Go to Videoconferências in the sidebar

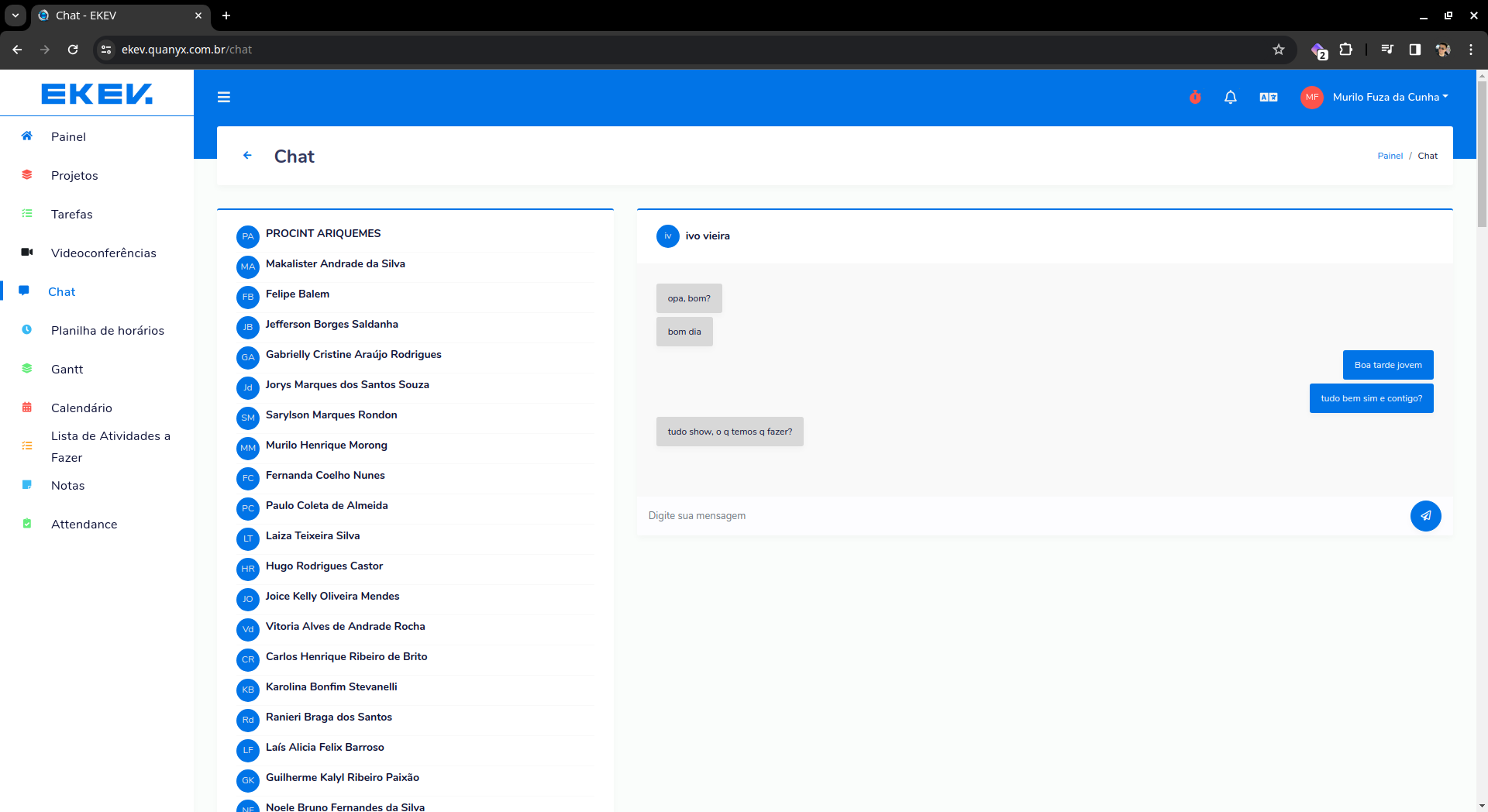(x=103, y=253)
